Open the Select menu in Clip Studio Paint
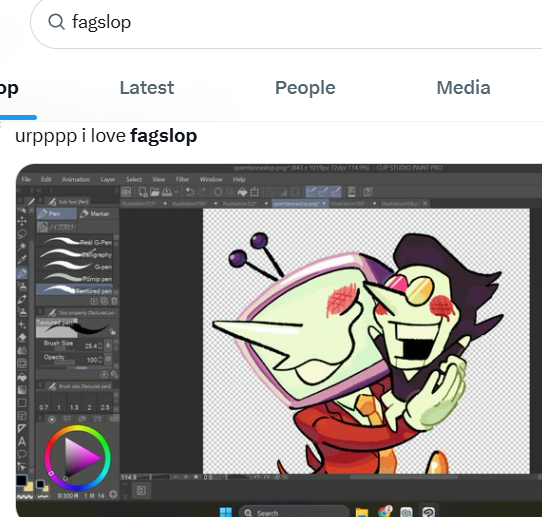Image resolution: width=542 pixels, height=517 pixels. point(134,179)
